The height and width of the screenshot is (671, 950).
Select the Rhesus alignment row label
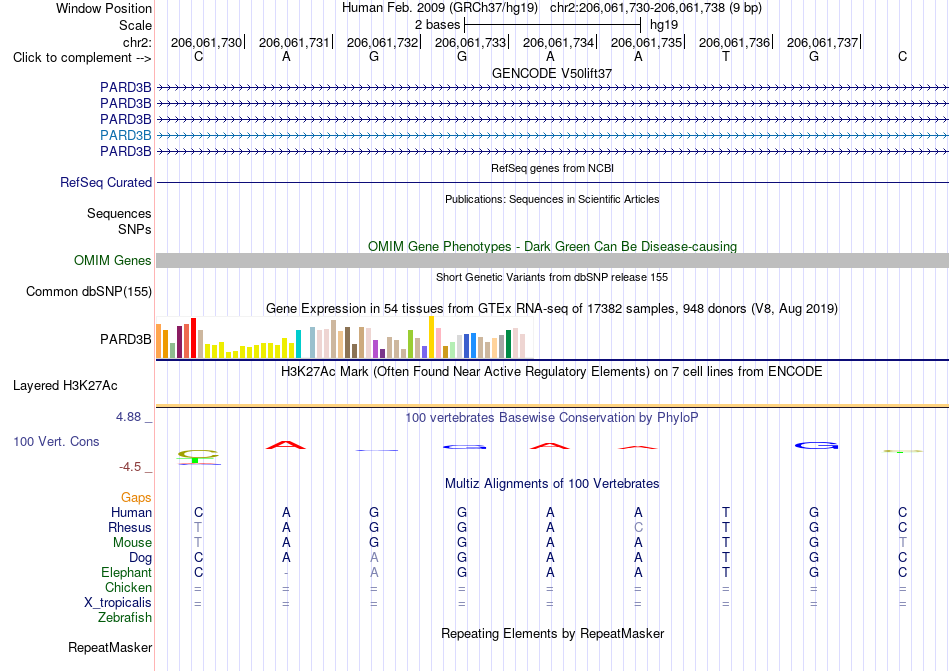[130, 527]
